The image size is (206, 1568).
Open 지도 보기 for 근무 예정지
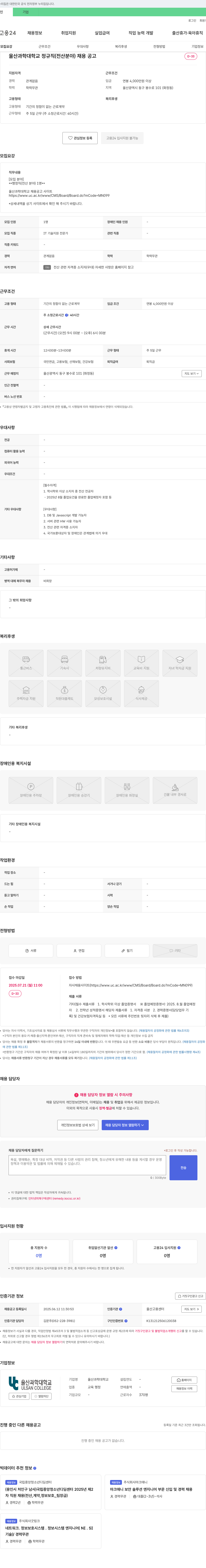(191, 374)
